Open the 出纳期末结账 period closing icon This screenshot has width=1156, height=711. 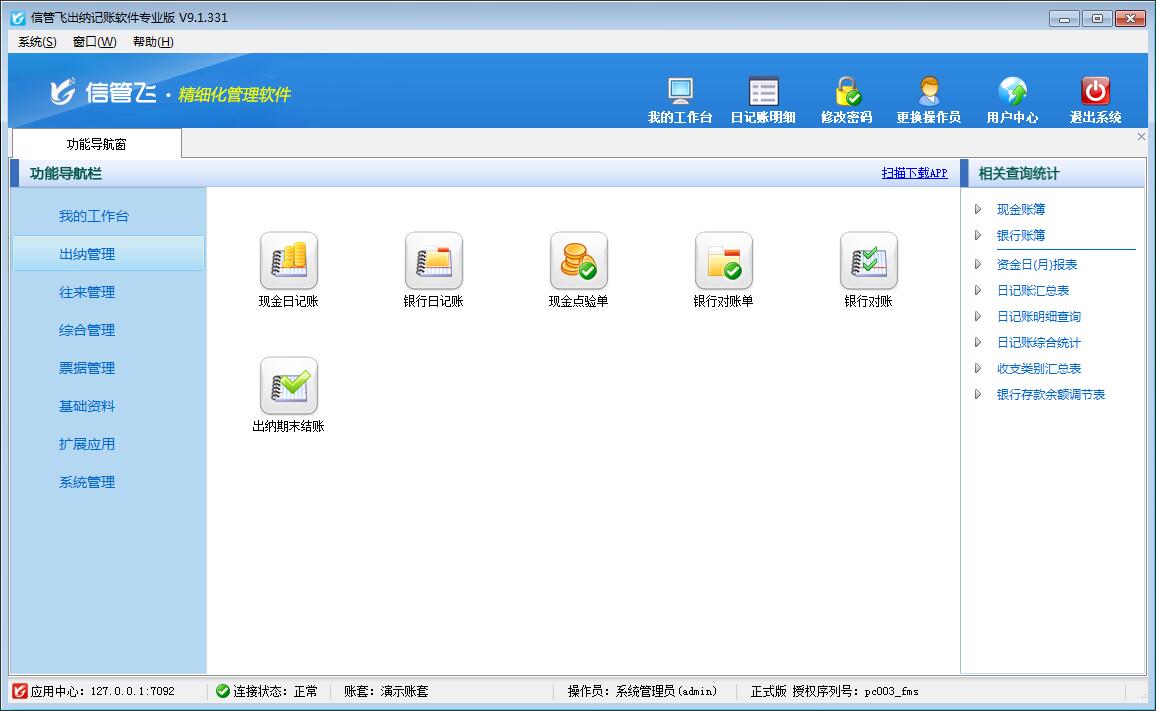(x=288, y=386)
